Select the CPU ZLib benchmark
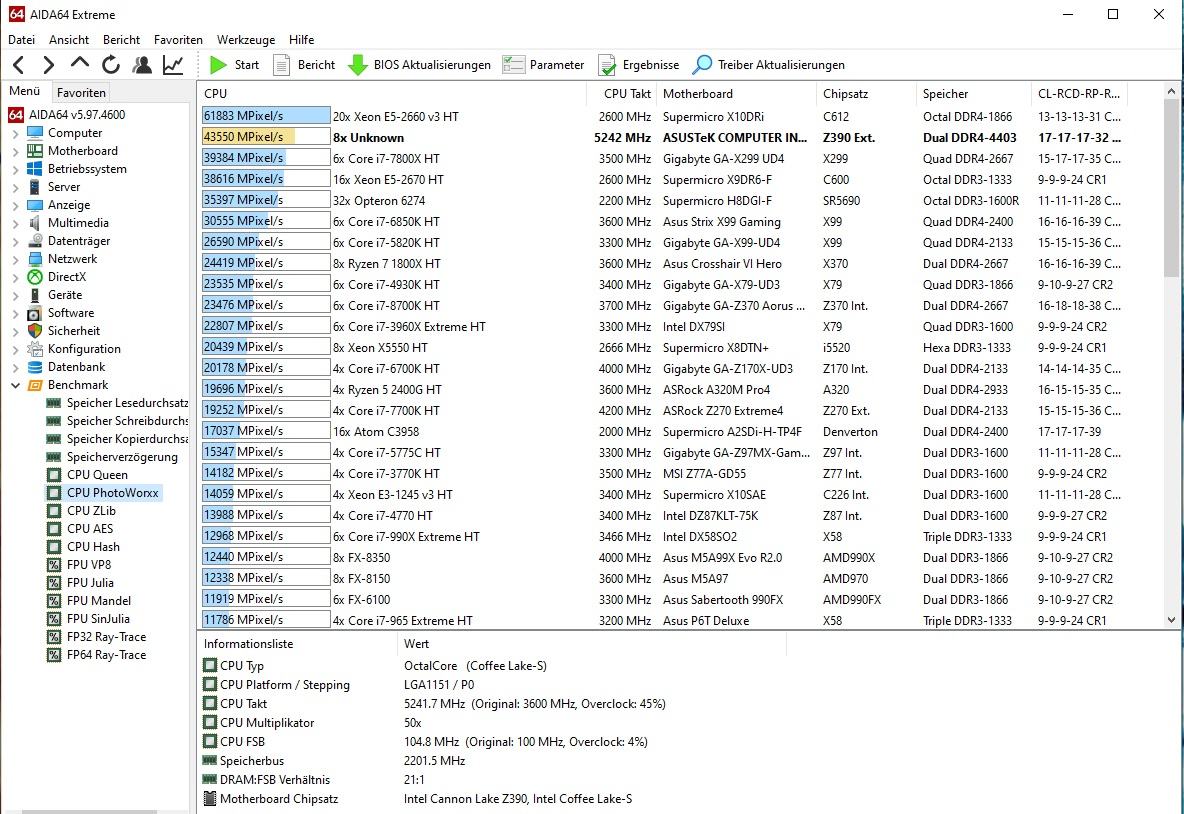 [x=91, y=511]
